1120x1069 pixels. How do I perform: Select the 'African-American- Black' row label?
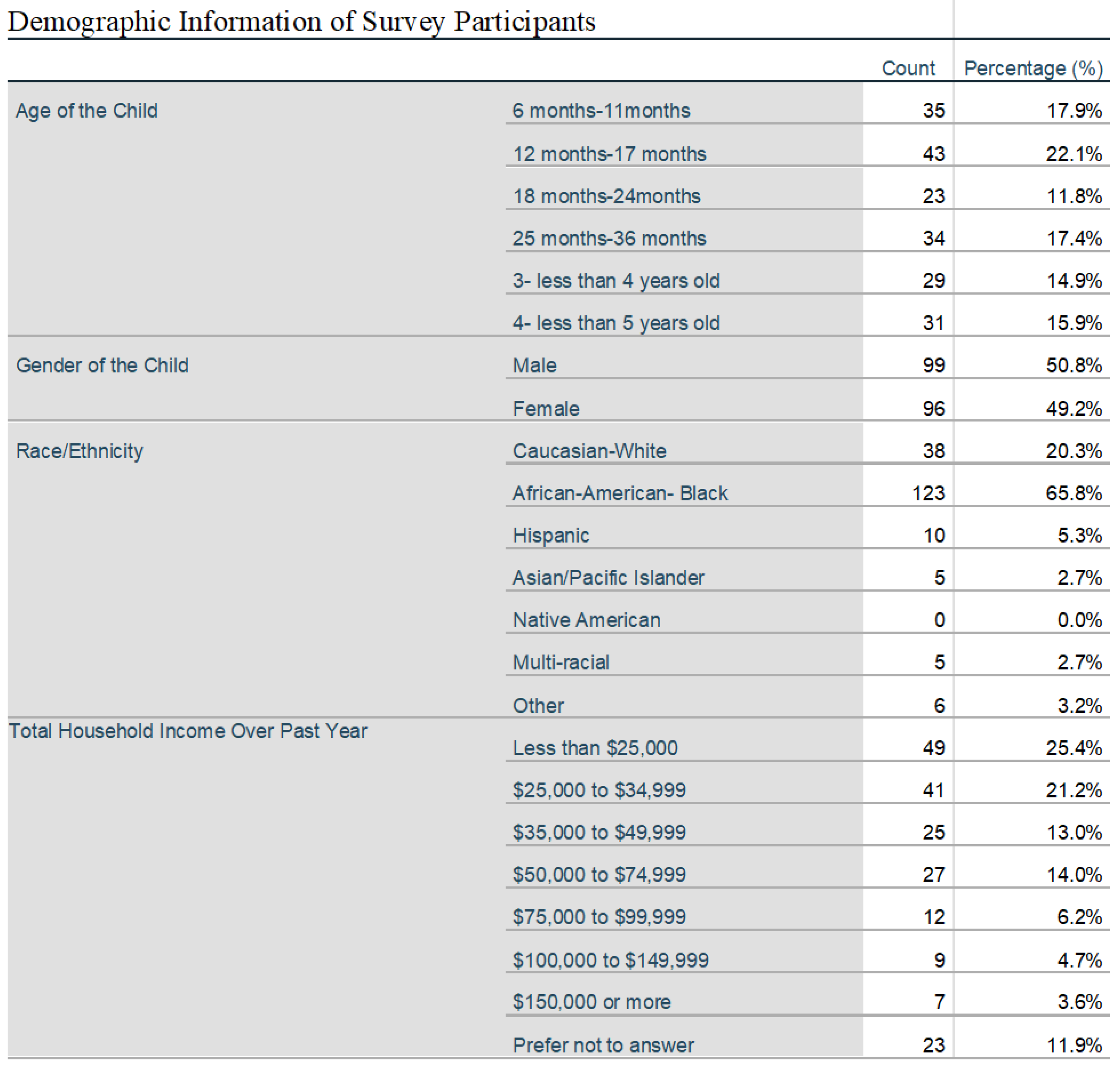(620, 493)
